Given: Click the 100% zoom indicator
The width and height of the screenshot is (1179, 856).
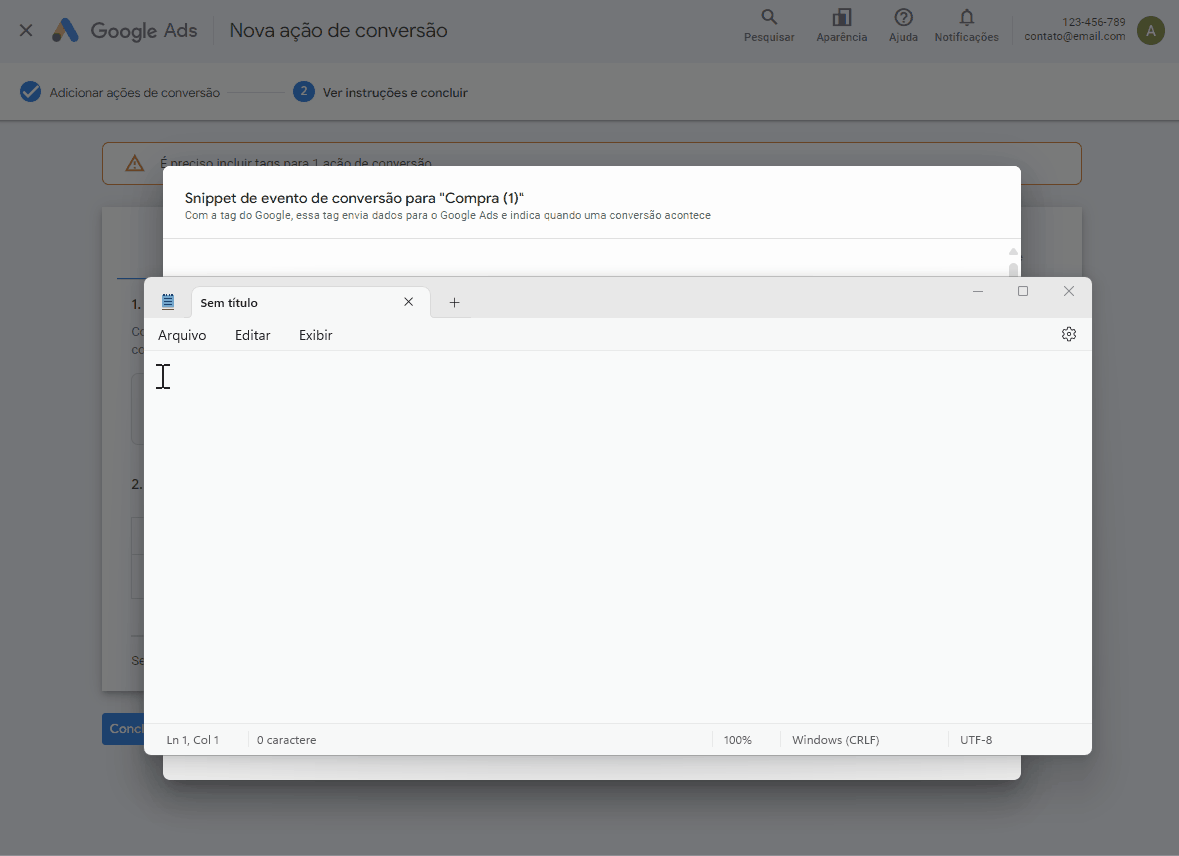Looking at the screenshot, I should tap(738, 740).
